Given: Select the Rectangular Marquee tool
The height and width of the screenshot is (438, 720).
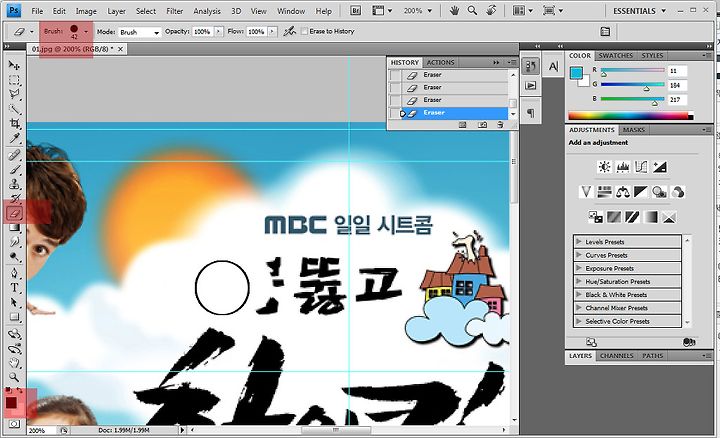Looking at the screenshot, I should point(14,80).
